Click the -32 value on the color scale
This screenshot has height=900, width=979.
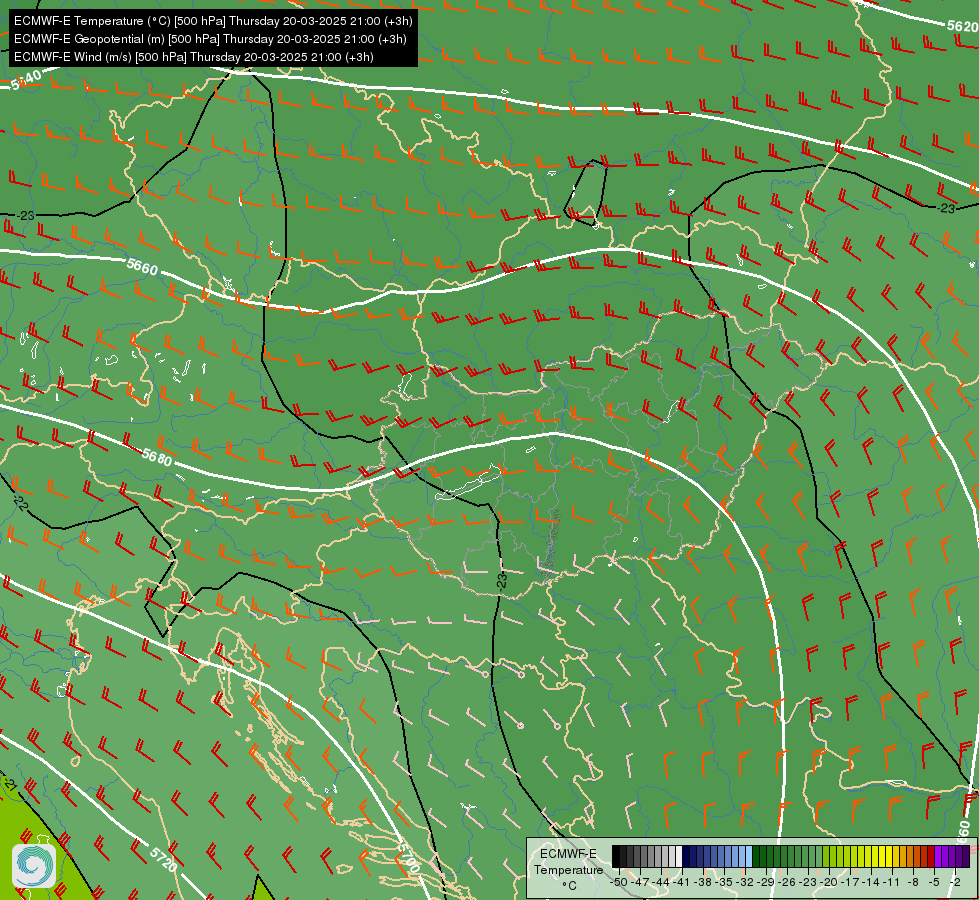coord(745,882)
